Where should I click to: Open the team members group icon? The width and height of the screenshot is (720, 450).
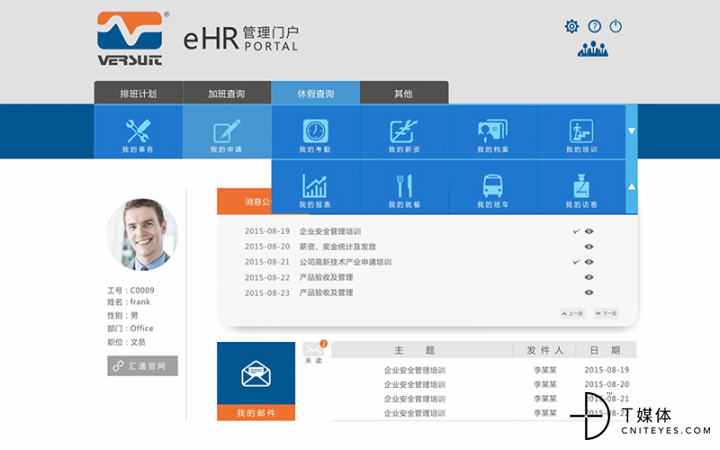pos(593,49)
